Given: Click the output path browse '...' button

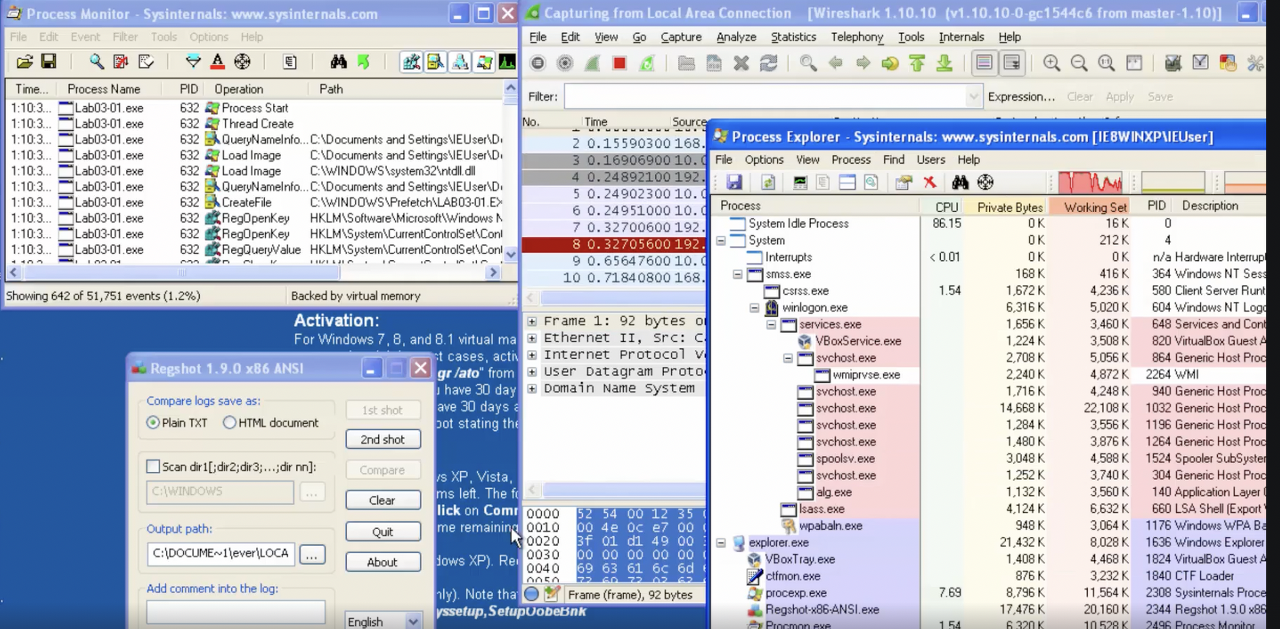Looking at the screenshot, I should [312, 553].
